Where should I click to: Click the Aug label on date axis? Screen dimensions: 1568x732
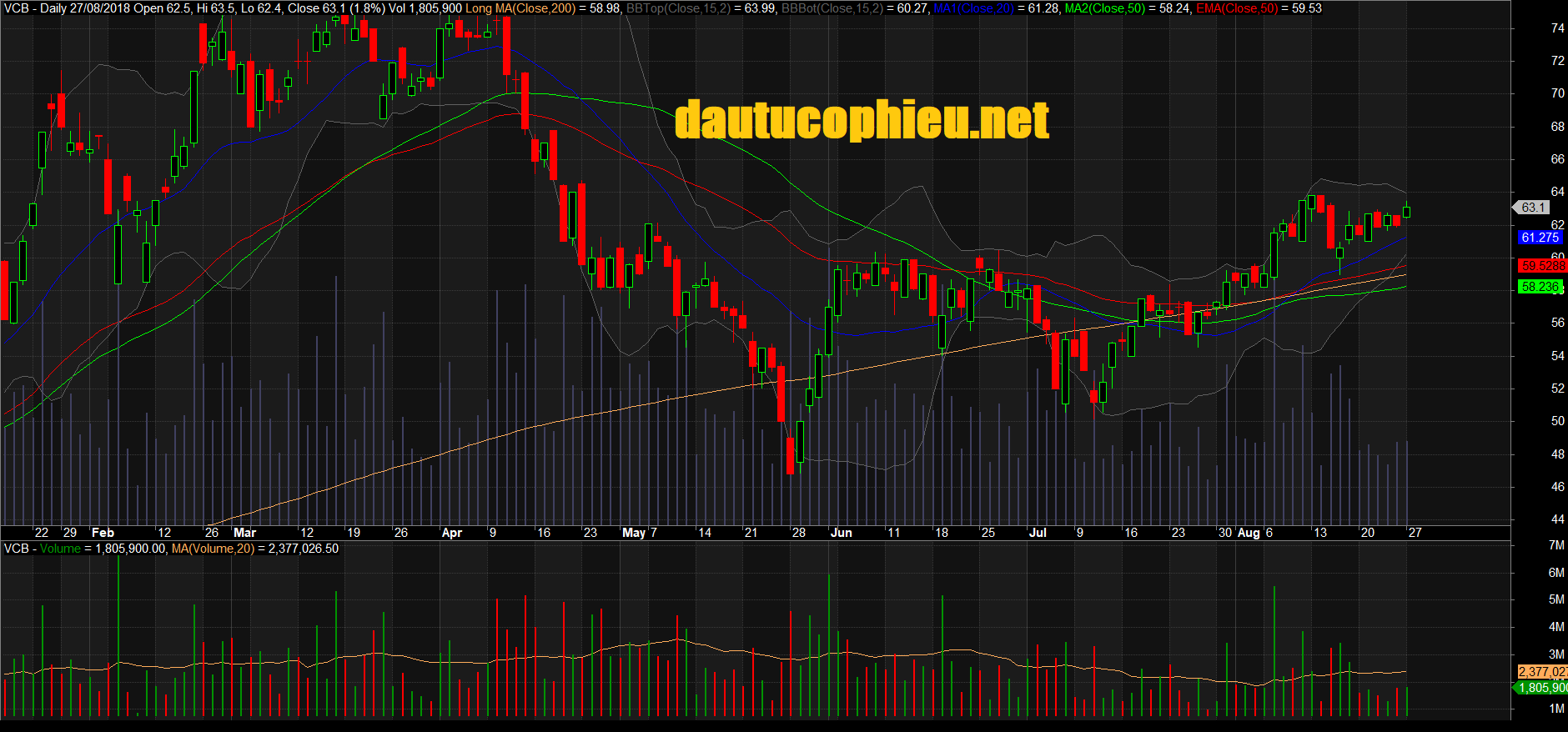tap(1248, 533)
